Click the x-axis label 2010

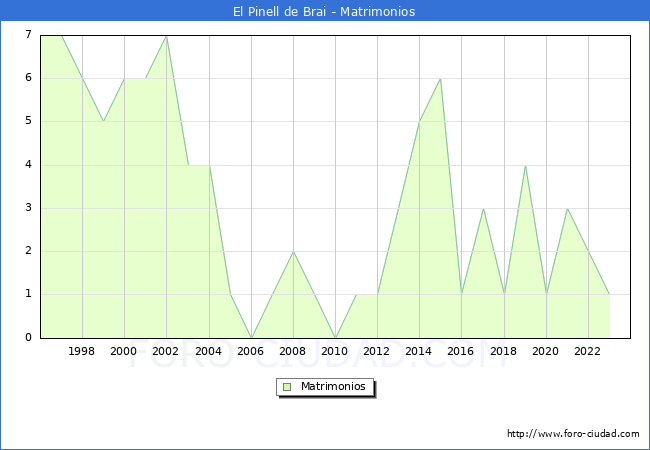pos(335,351)
